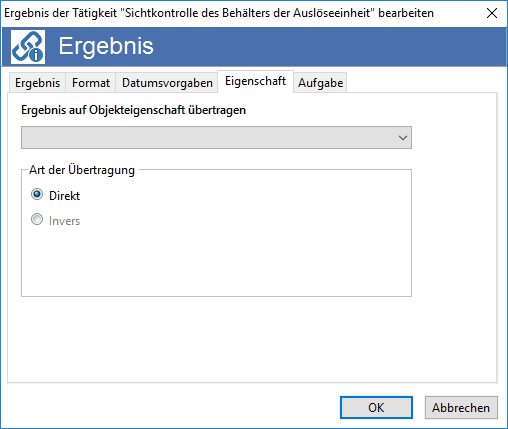Click the Invers option label

click(64, 221)
